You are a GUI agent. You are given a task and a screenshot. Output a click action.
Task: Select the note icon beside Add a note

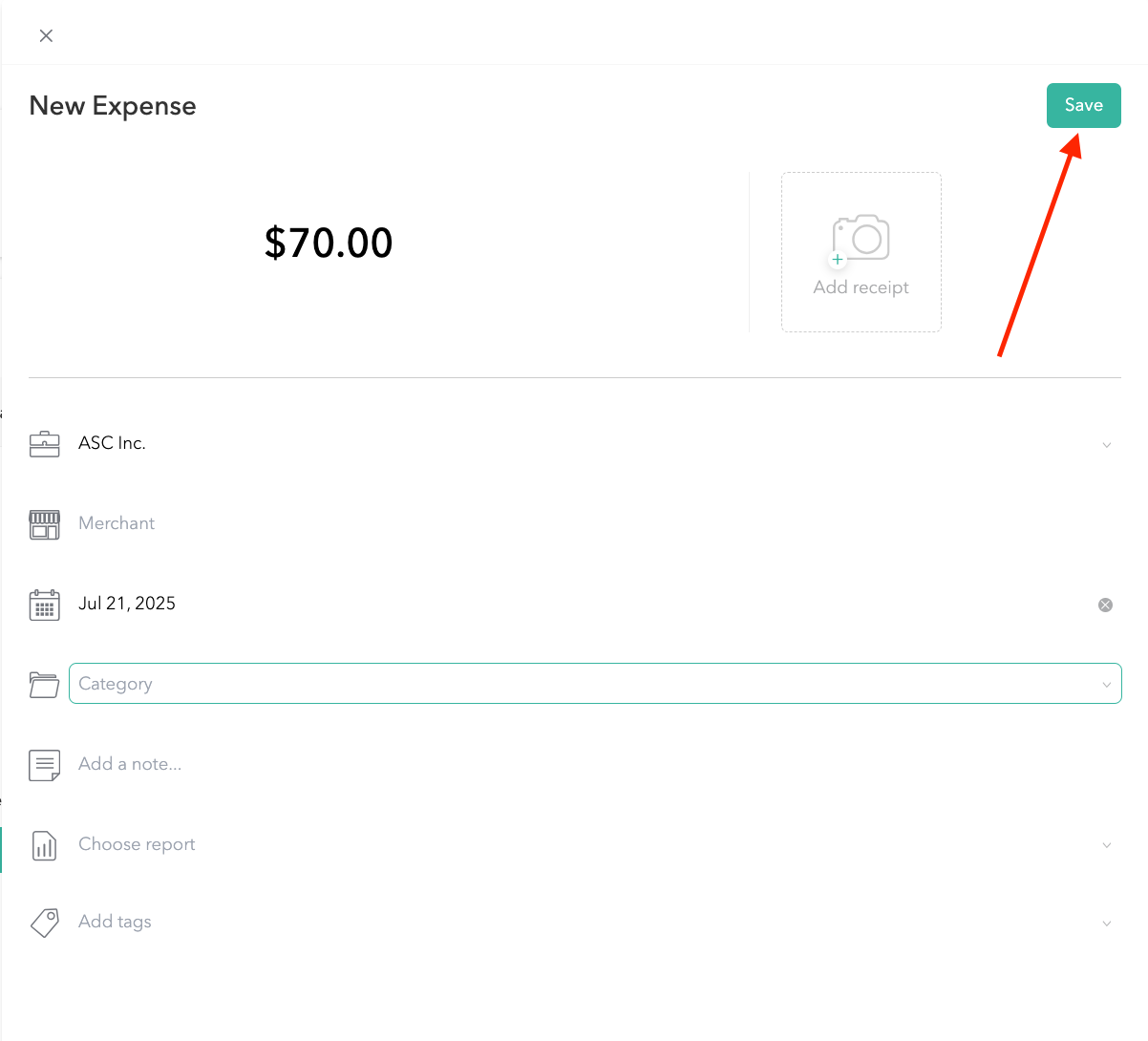44,764
